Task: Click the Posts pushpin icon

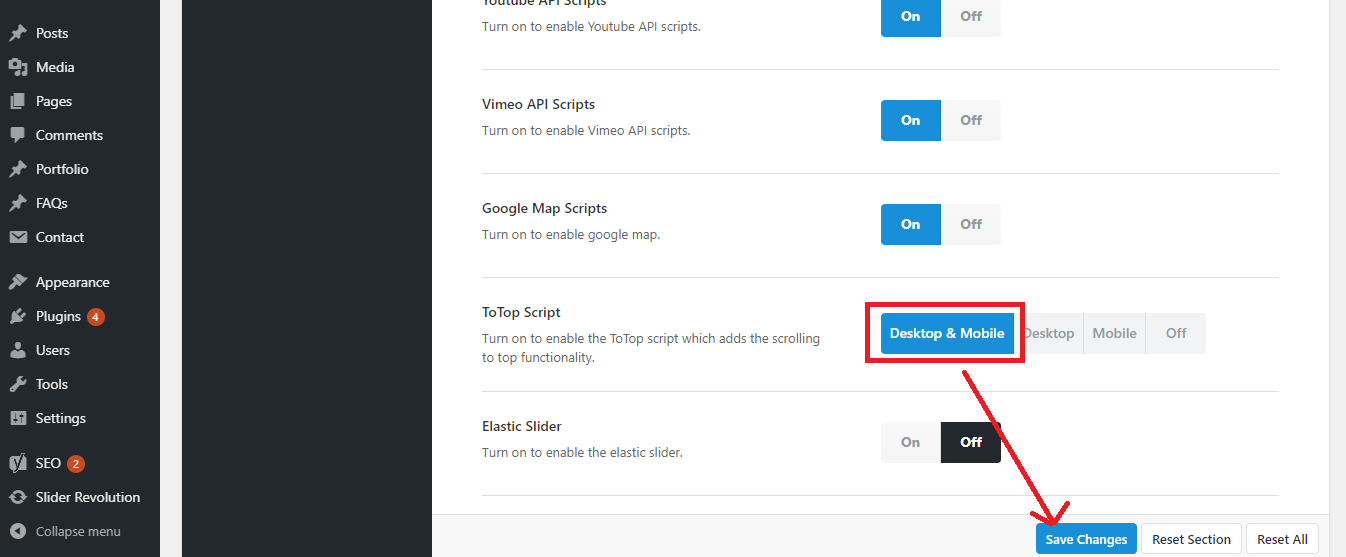Action: [x=18, y=33]
